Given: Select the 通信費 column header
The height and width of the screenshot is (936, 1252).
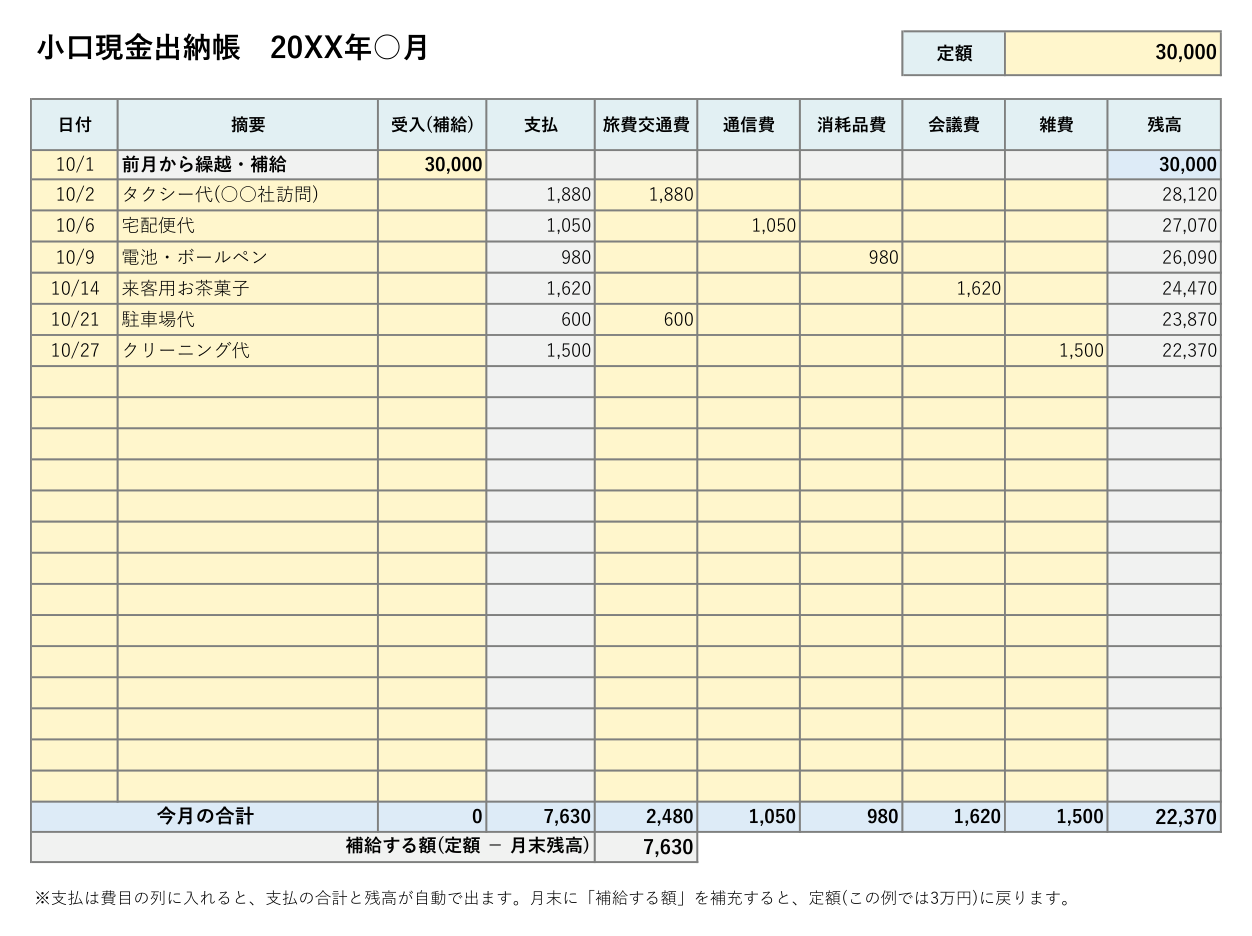Looking at the screenshot, I should coord(749,125).
